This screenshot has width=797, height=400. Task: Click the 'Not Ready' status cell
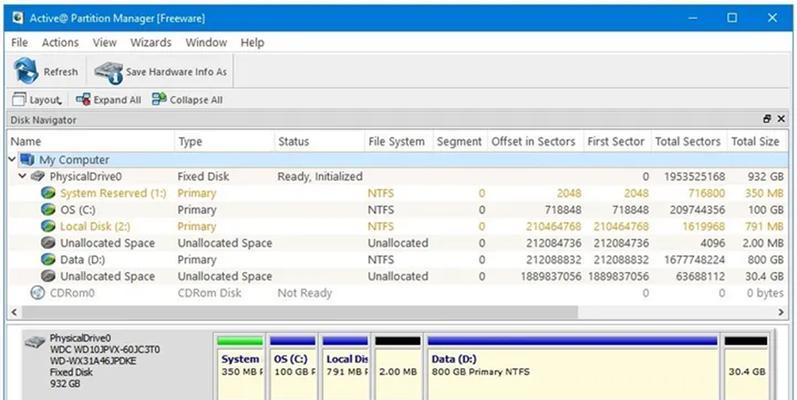pos(304,293)
